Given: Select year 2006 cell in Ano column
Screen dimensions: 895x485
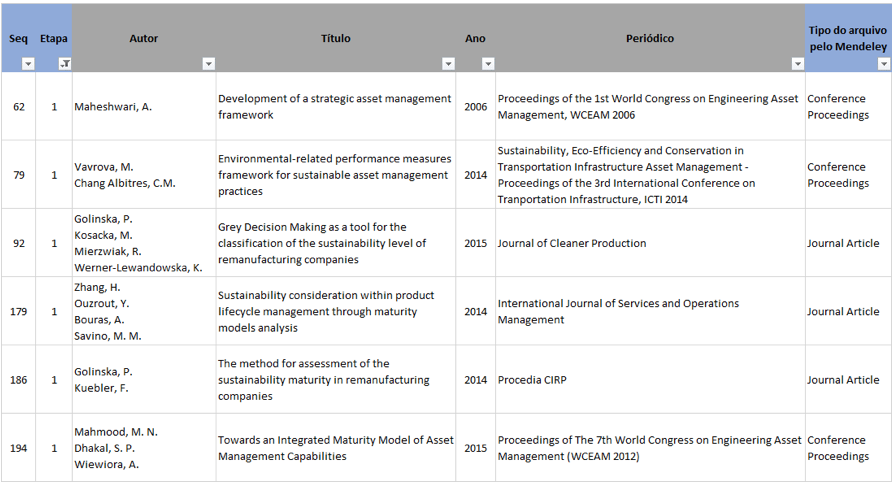Looking at the screenshot, I should 475,107.
